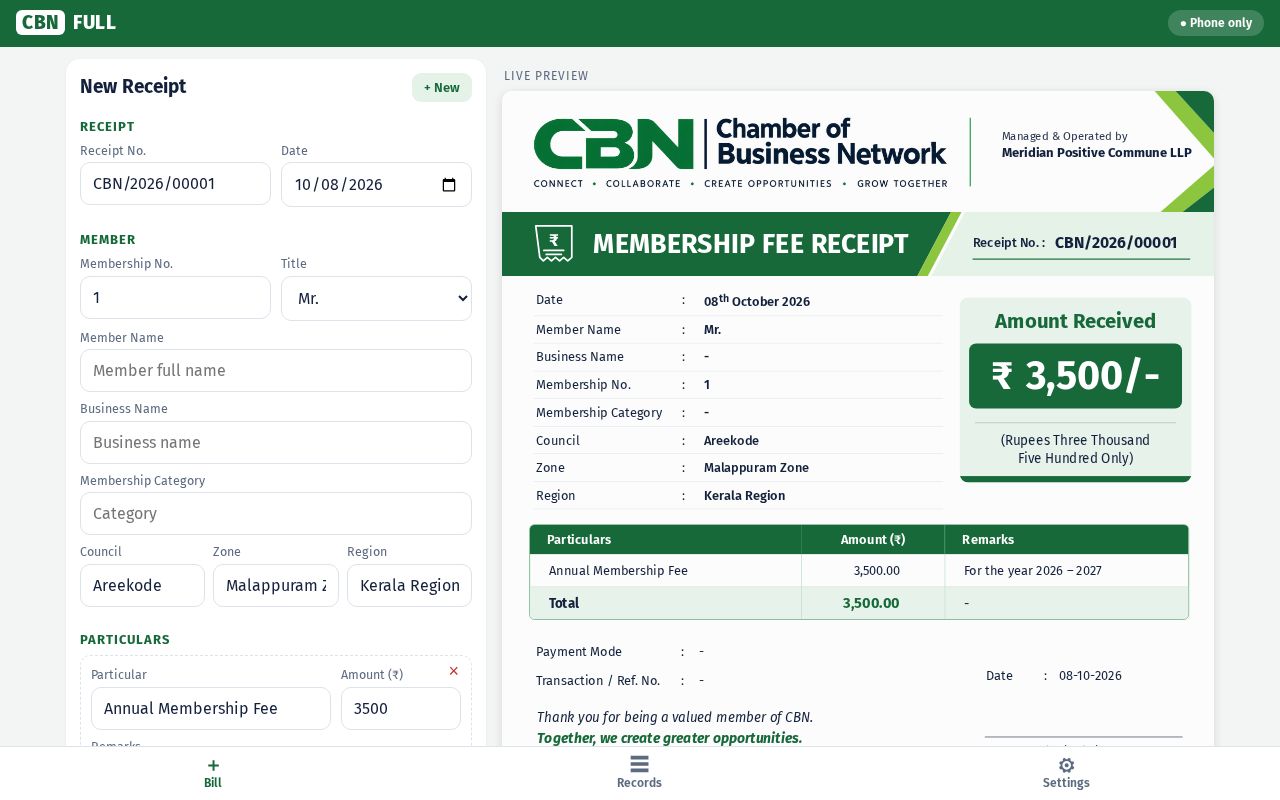Image resolution: width=1280 pixels, height=800 pixels.
Task: Edit the Zone field showing Malappuram
Action: pyautogui.click(x=276, y=585)
